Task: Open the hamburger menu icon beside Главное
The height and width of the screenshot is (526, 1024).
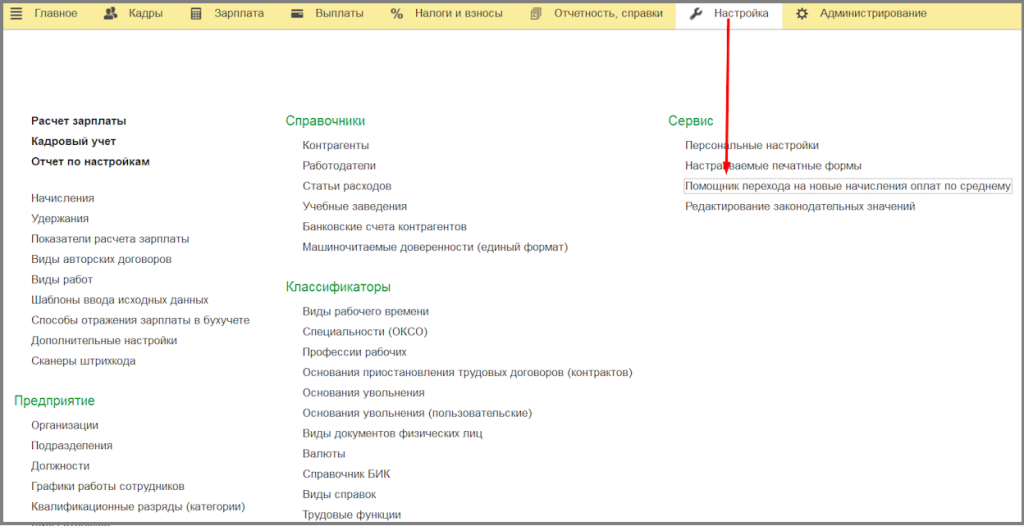Action: 17,13
